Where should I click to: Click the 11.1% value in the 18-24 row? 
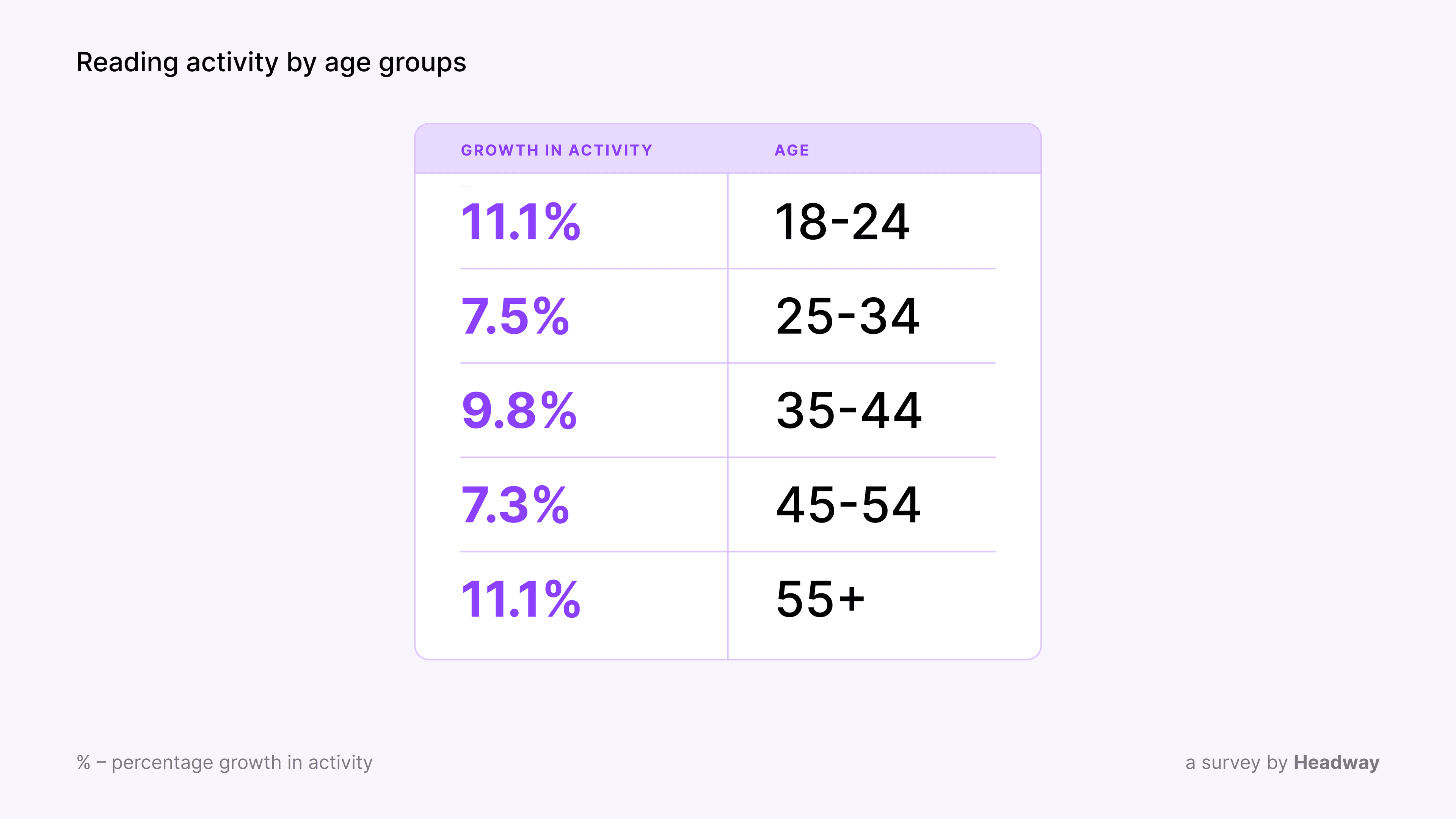(521, 222)
